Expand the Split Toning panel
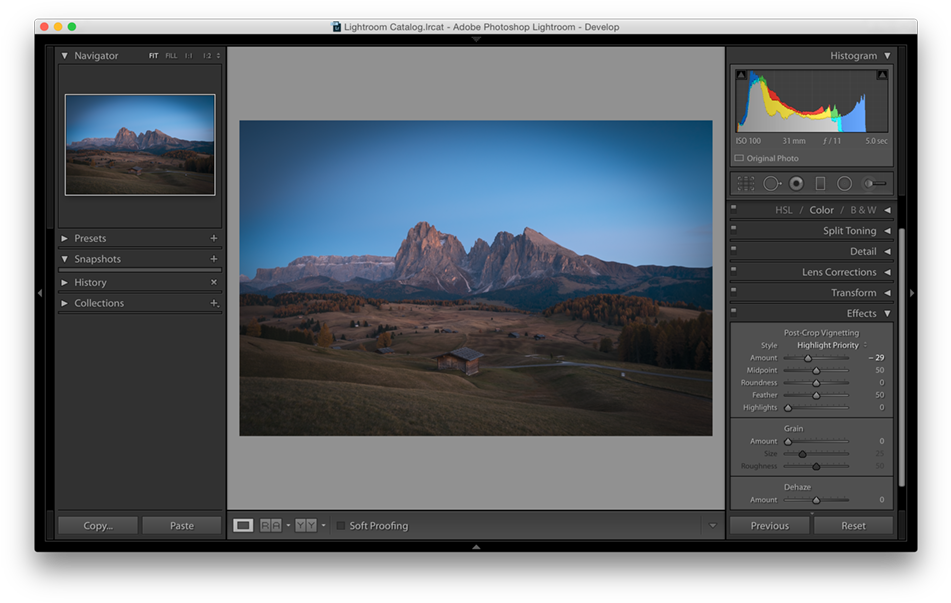 pyautogui.click(x=887, y=231)
